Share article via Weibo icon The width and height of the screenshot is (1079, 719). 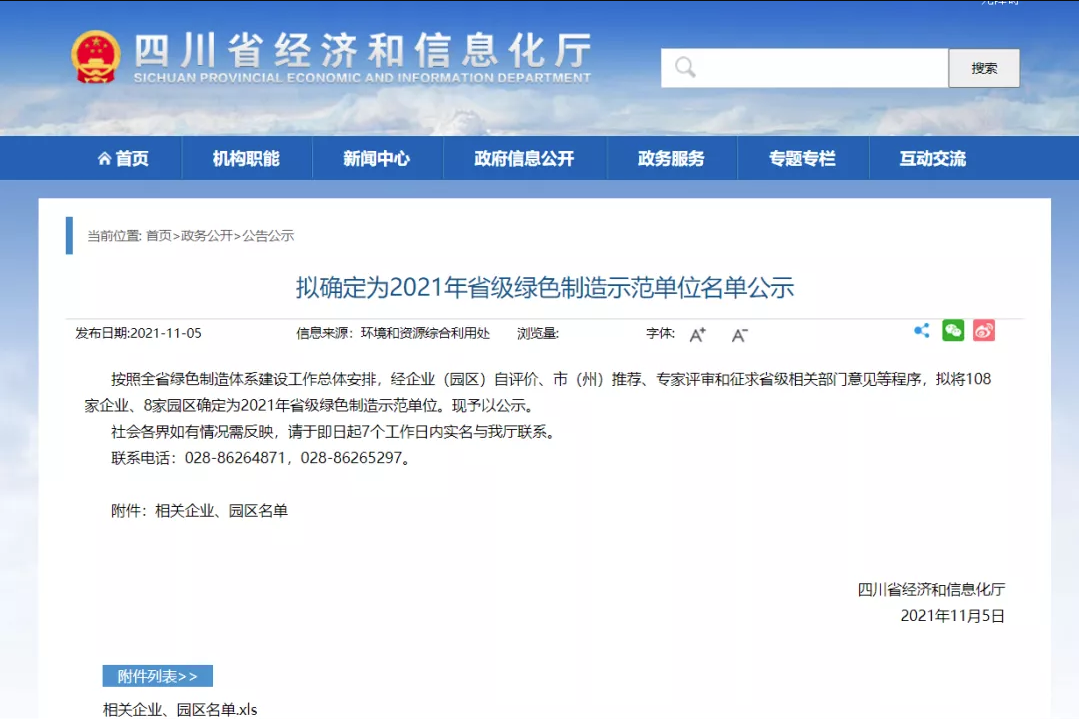pos(984,331)
